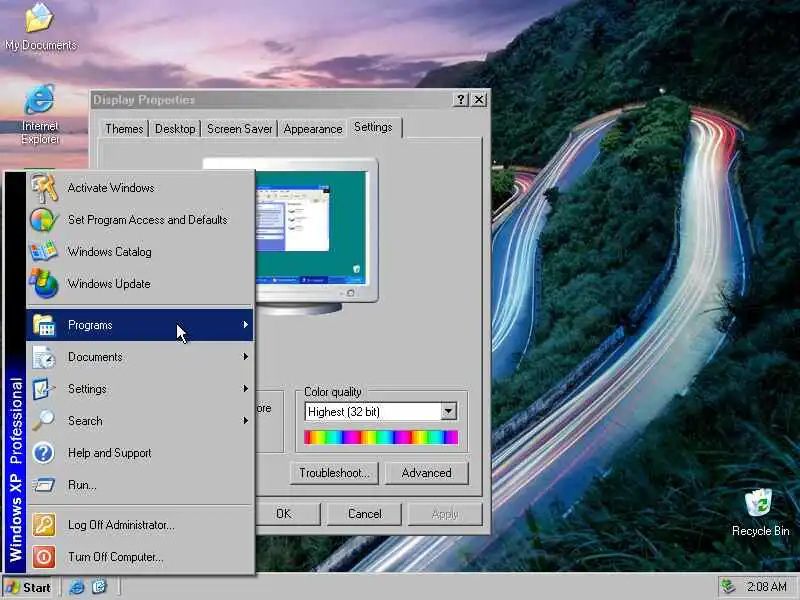This screenshot has width=800, height=600.
Task: Click the Programs folder icon
Action: 44,325
